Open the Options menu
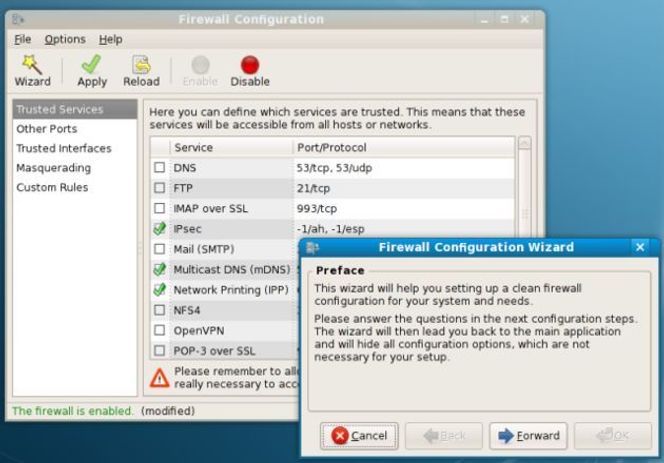This screenshot has height=463, width=664. [x=65, y=39]
